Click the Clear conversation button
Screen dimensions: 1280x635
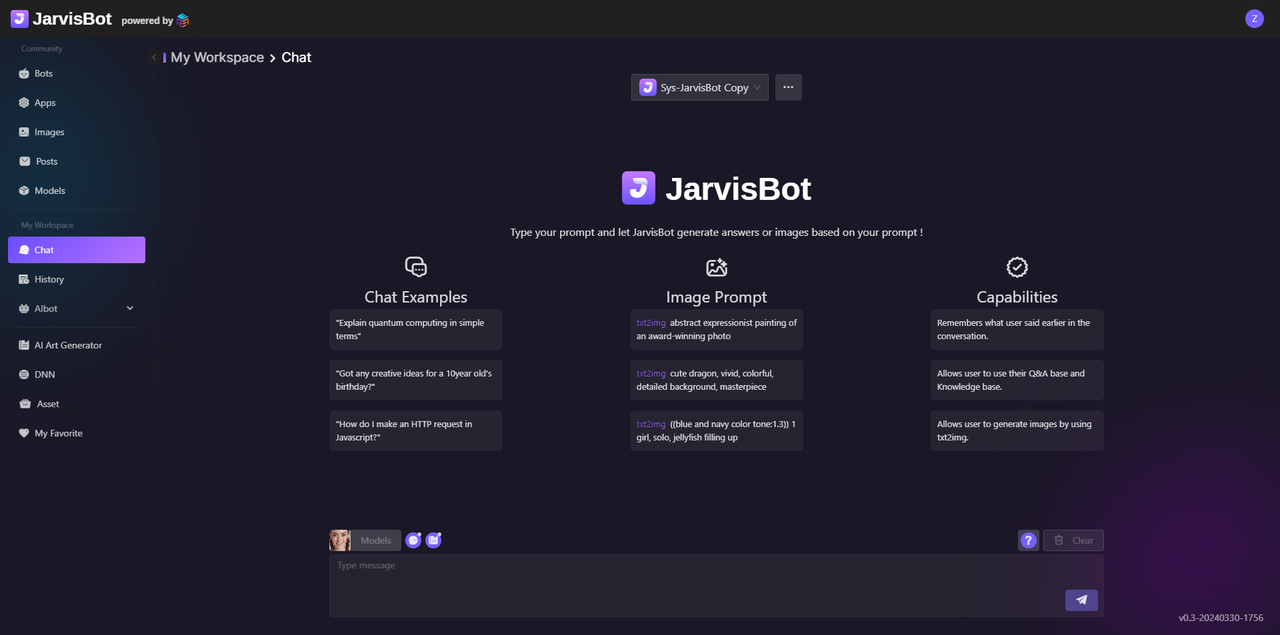pos(1073,540)
